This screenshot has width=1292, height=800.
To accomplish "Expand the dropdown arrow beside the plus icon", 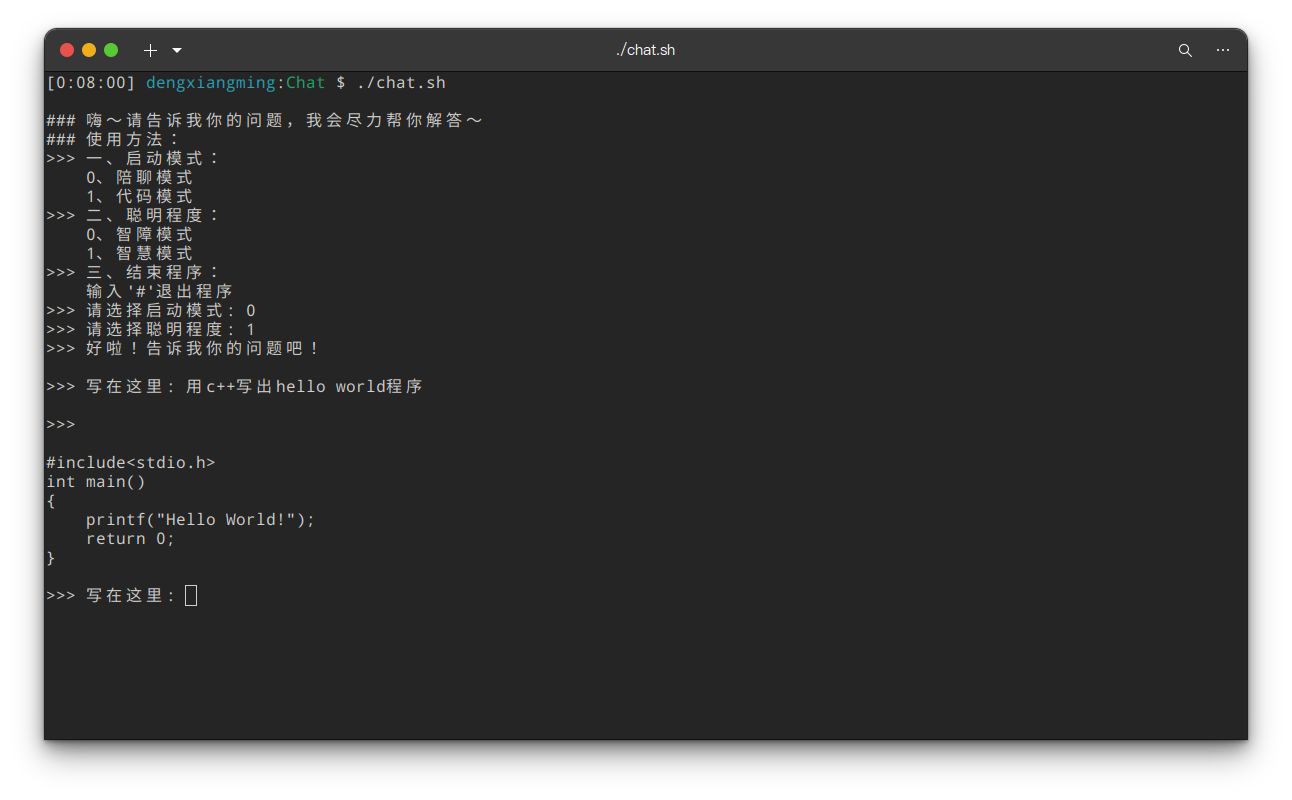I will click(177, 50).
